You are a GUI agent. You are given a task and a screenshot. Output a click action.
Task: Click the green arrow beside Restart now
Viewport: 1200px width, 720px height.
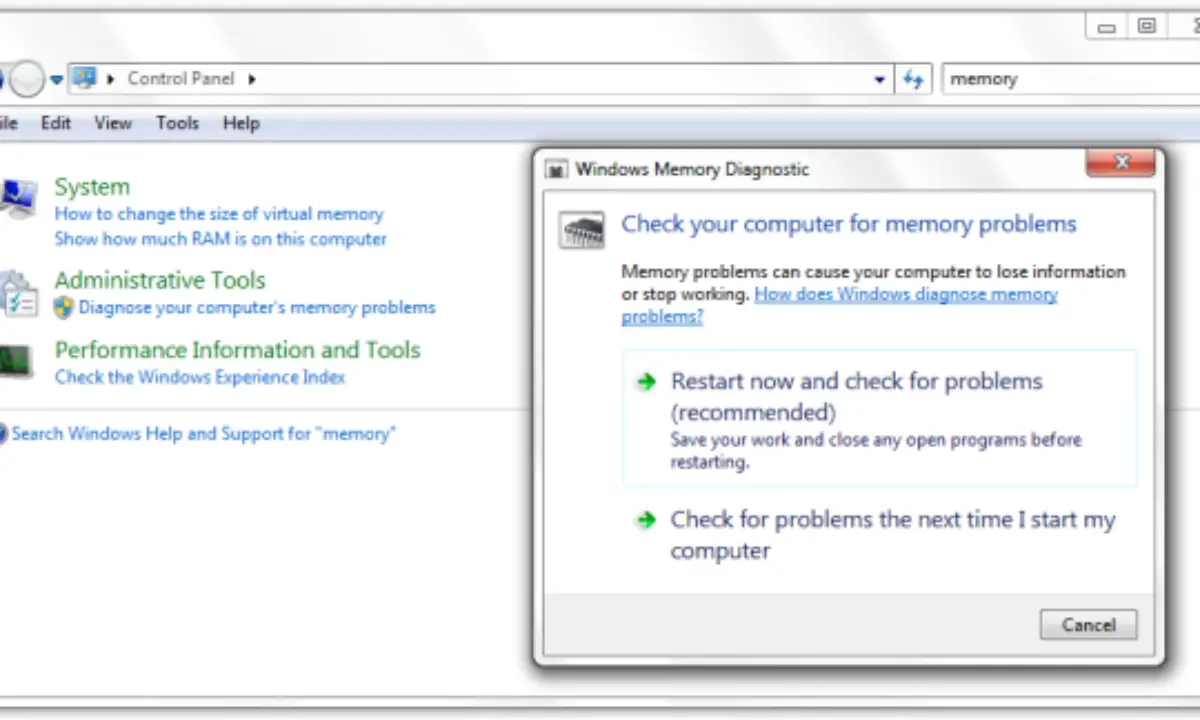pyautogui.click(x=647, y=381)
